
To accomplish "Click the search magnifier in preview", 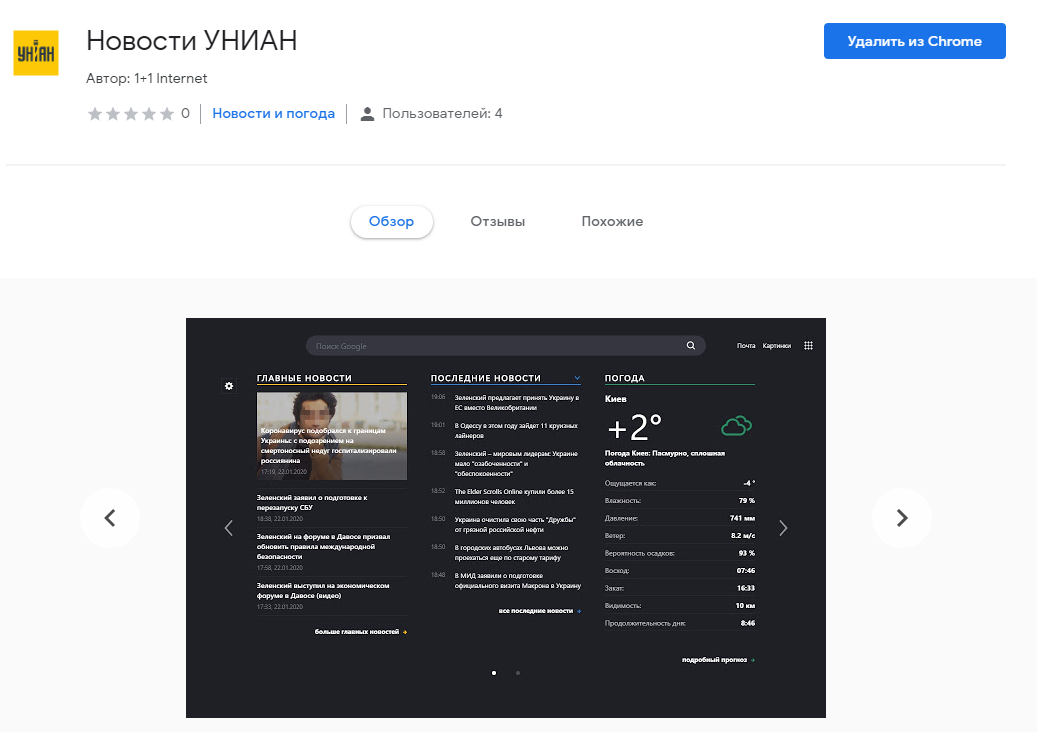I will click(690, 345).
